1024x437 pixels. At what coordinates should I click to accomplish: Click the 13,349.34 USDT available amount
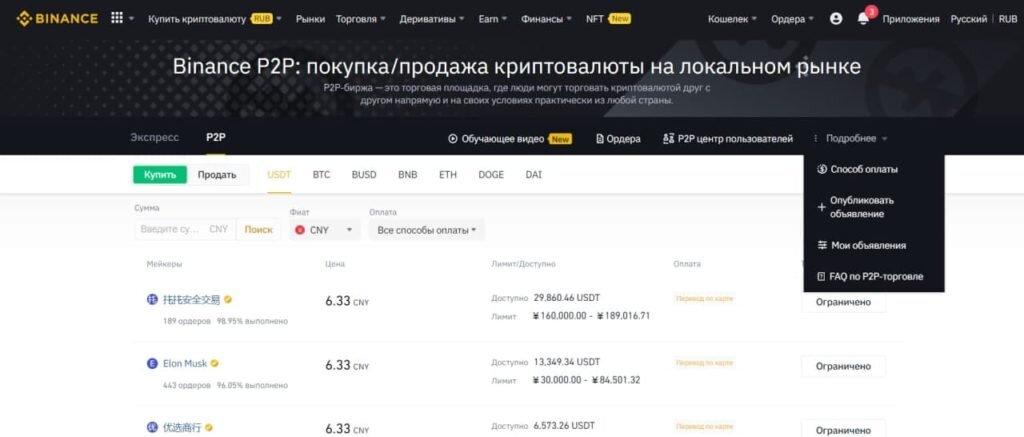[x=567, y=362]
